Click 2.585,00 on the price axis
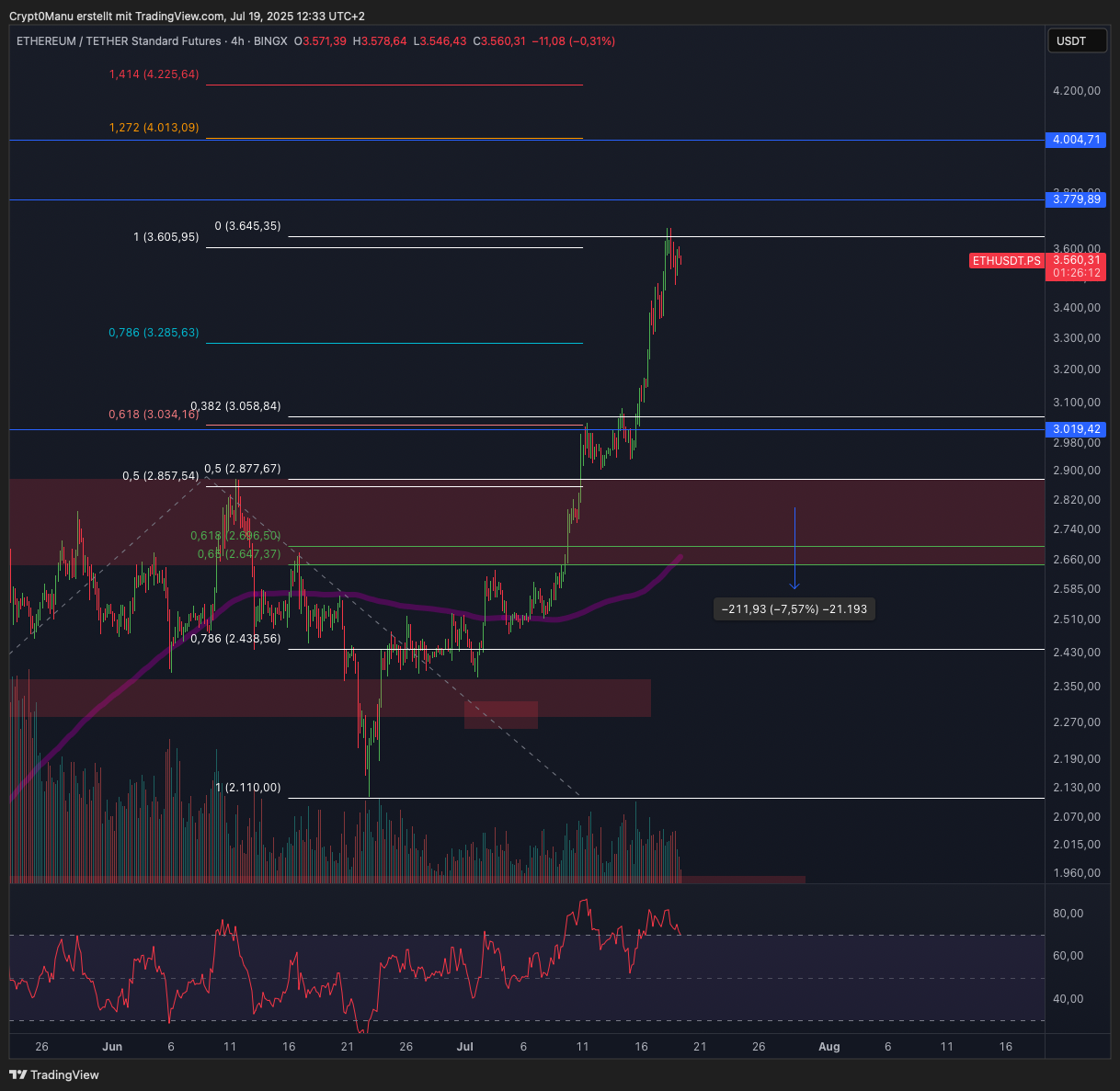This screenshot has height=1091, width=1120. tap(1076, 588)
